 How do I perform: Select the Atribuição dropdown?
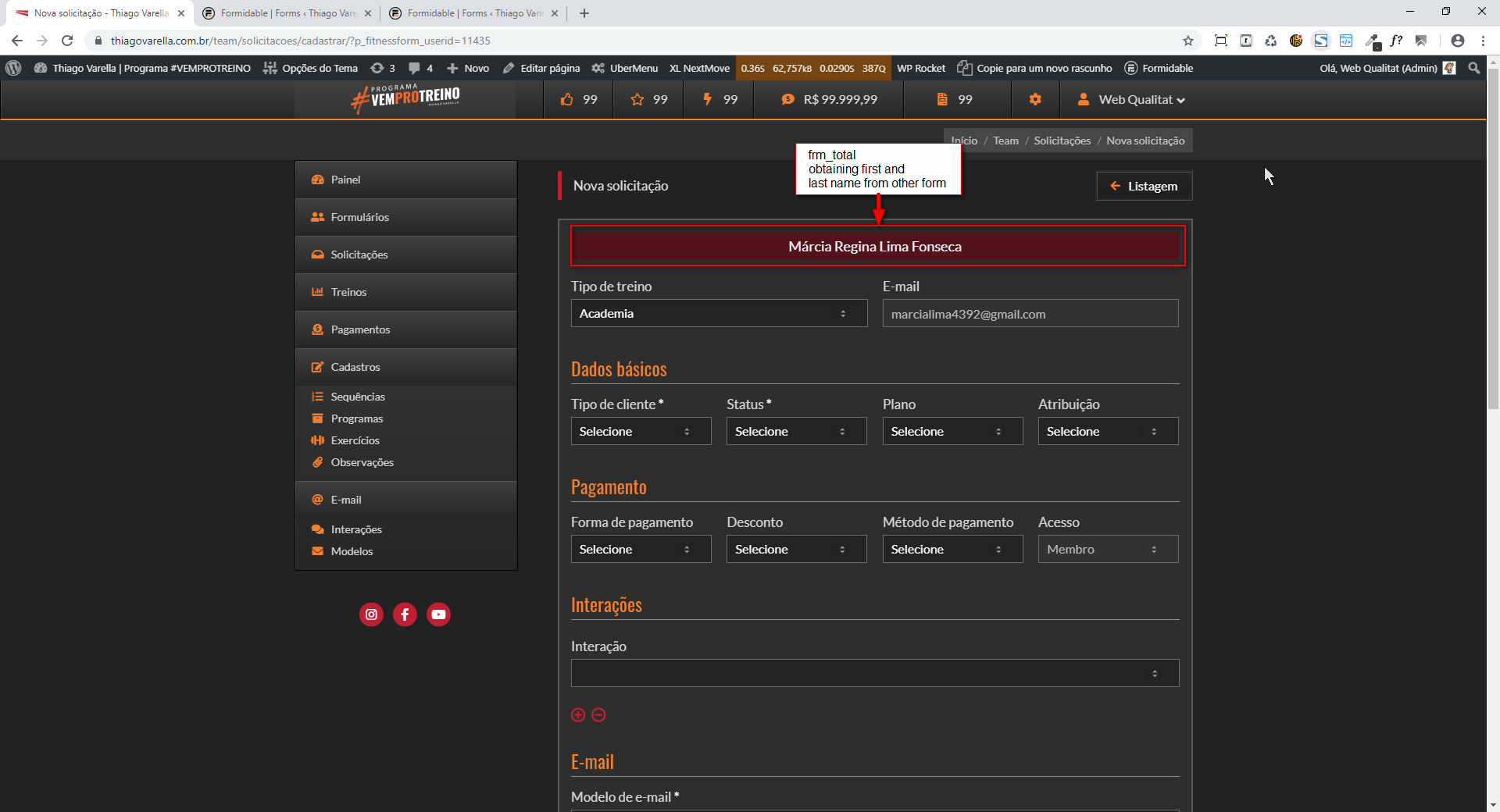[x=1107, y=431]
